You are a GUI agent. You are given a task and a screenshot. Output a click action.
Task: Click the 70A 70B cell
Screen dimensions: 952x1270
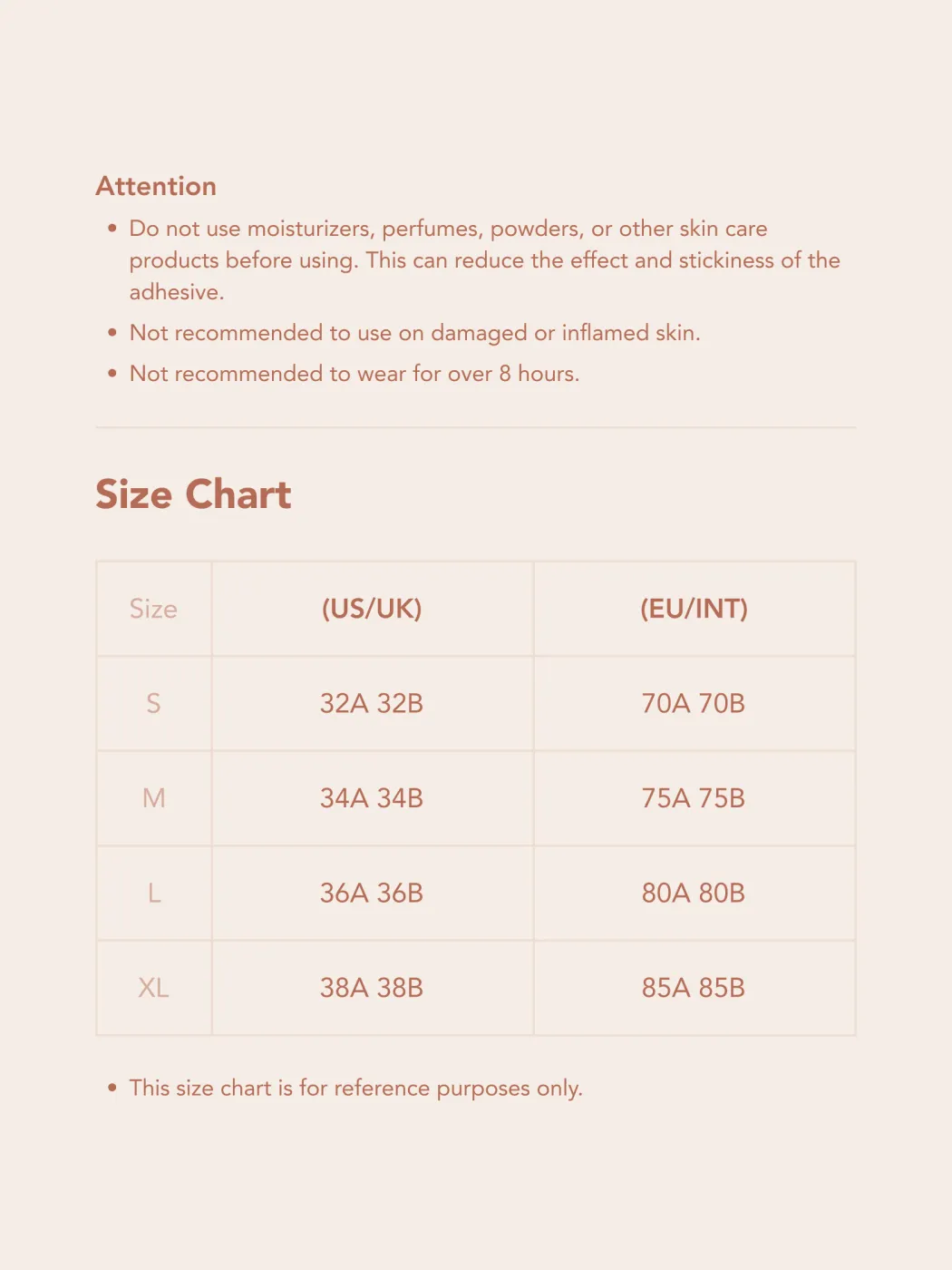click(694, 704)
